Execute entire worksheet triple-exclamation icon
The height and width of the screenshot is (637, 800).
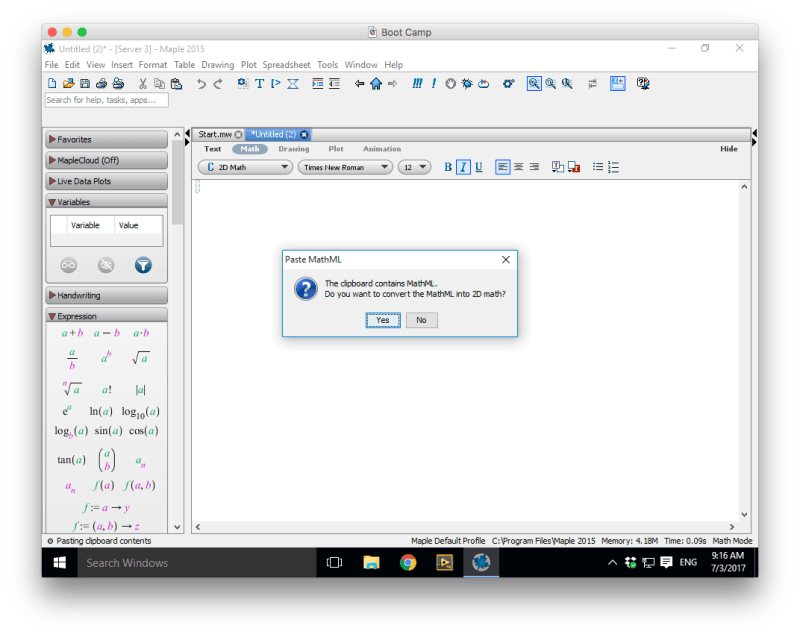click(x=417, y=84)
